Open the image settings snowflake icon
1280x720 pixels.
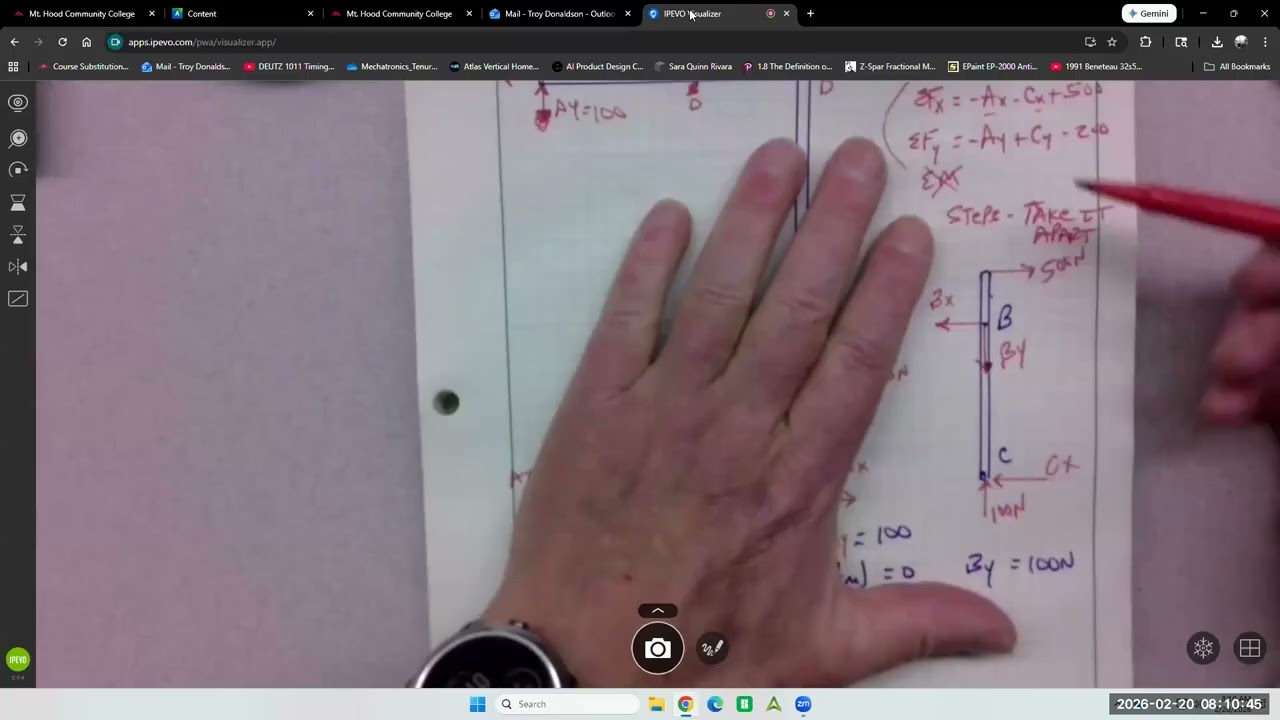pos(1203,648)
